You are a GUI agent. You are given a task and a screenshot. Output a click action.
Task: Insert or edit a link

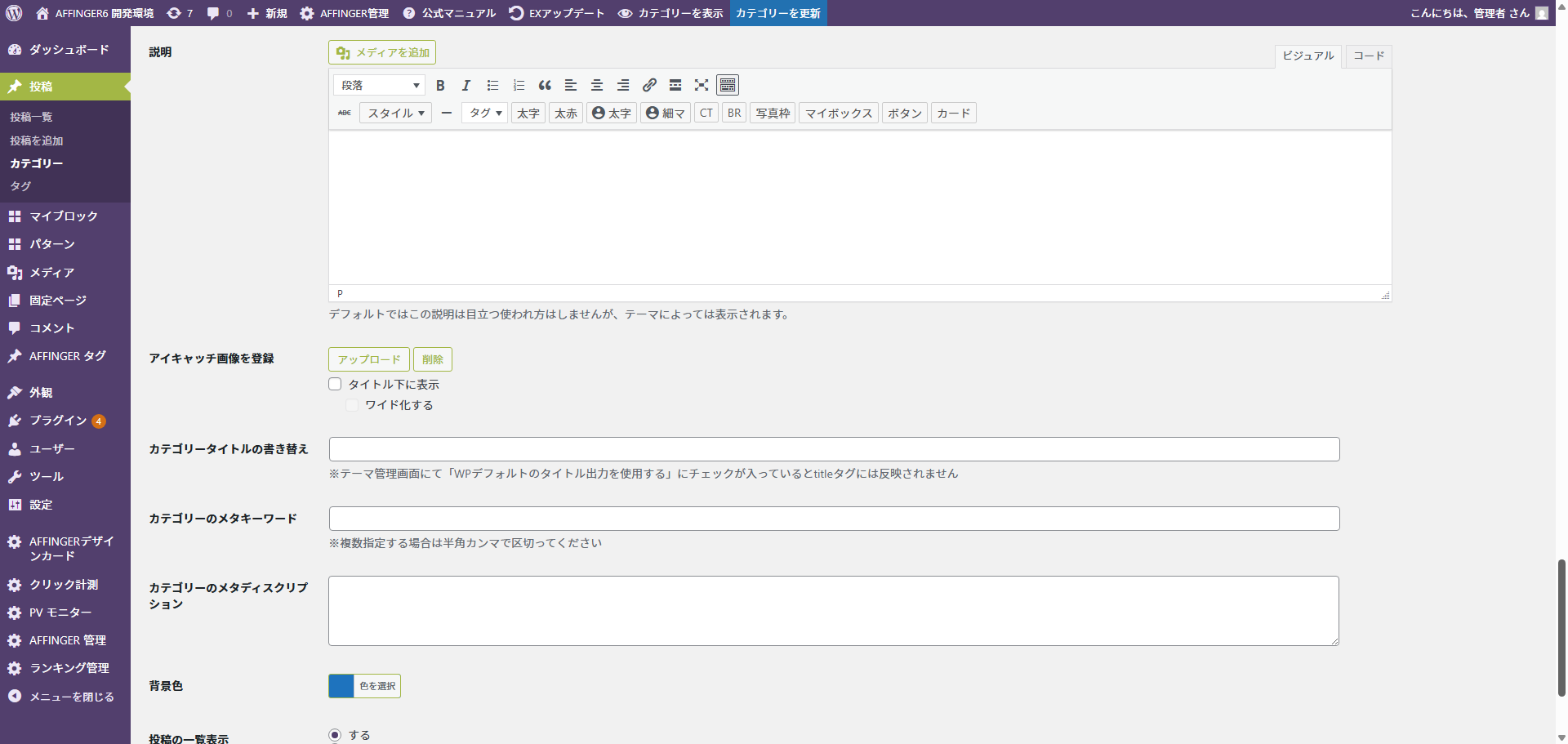point(649,85)
